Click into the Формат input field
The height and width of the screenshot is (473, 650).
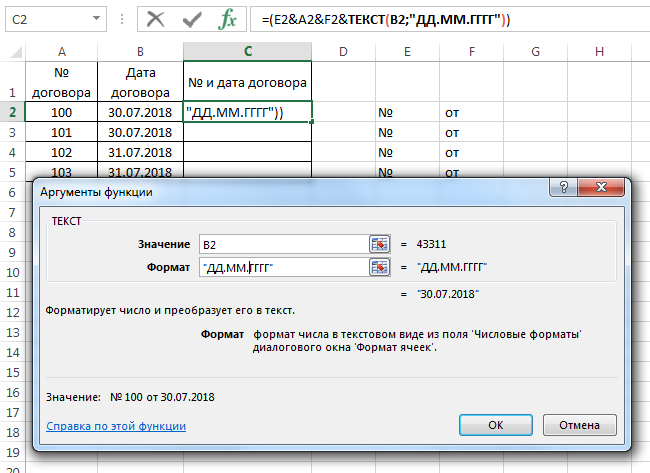[x=282, y=267]
